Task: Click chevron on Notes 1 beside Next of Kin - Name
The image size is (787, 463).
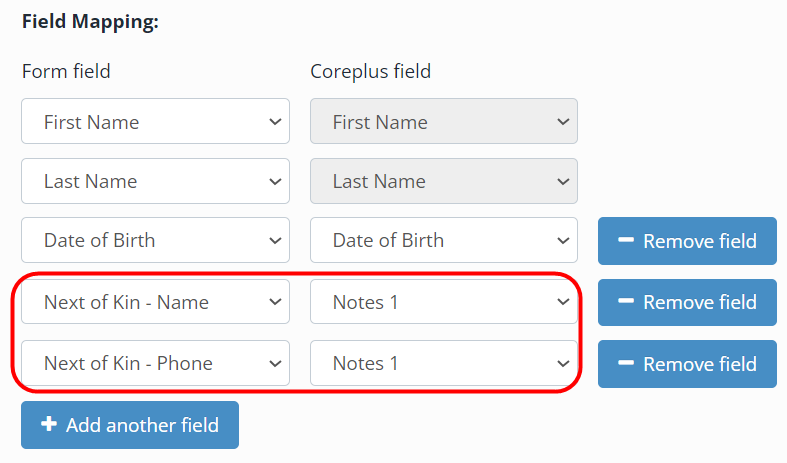Action: click(563, 302)
